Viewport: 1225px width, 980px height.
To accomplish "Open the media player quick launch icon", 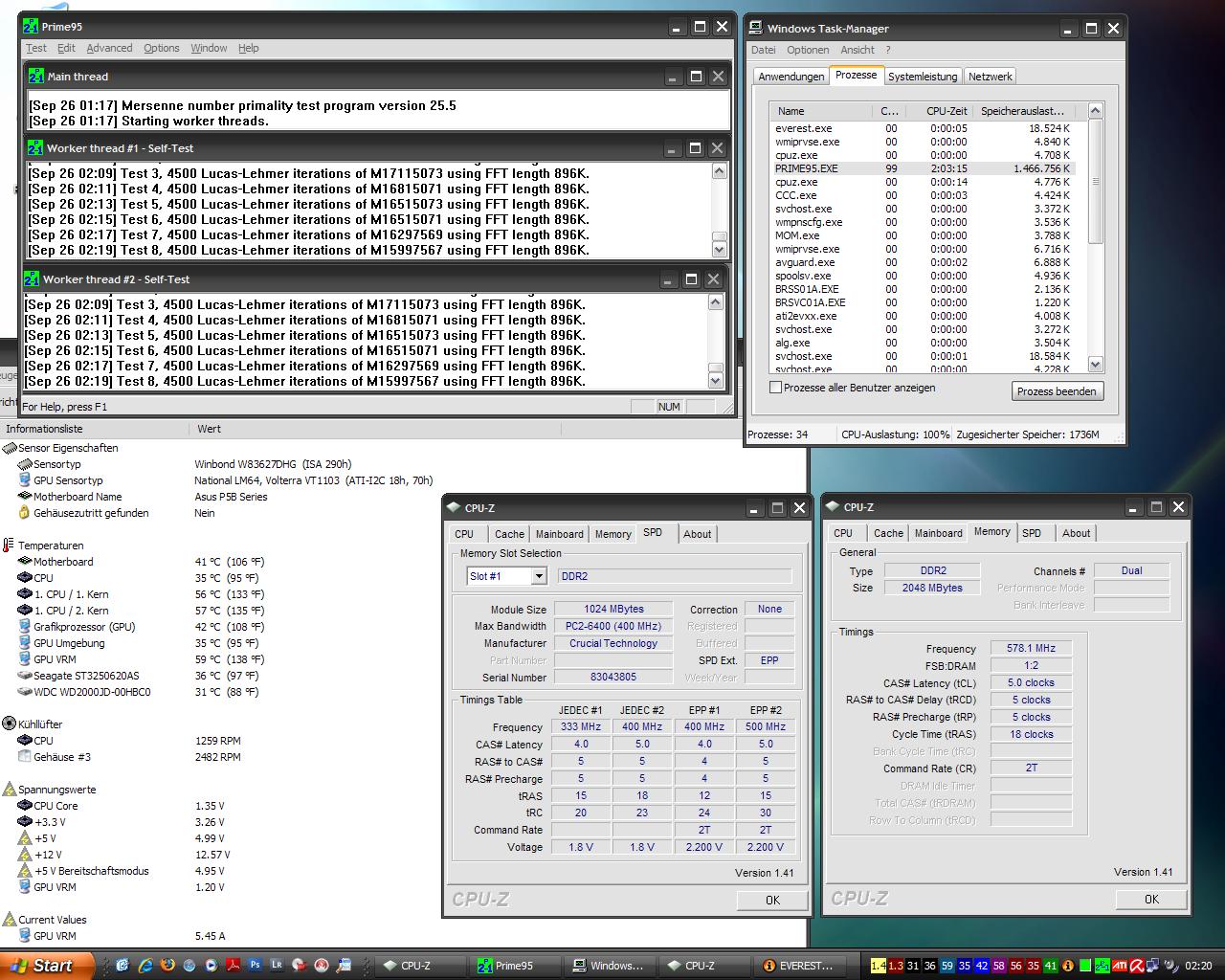I will click(211, 966).
